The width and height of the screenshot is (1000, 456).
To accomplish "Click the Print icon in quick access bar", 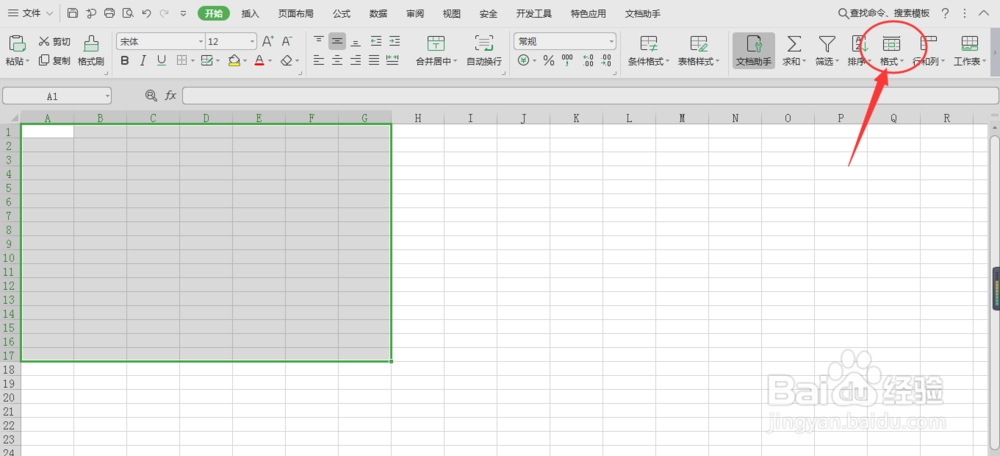I will [109, 13].
